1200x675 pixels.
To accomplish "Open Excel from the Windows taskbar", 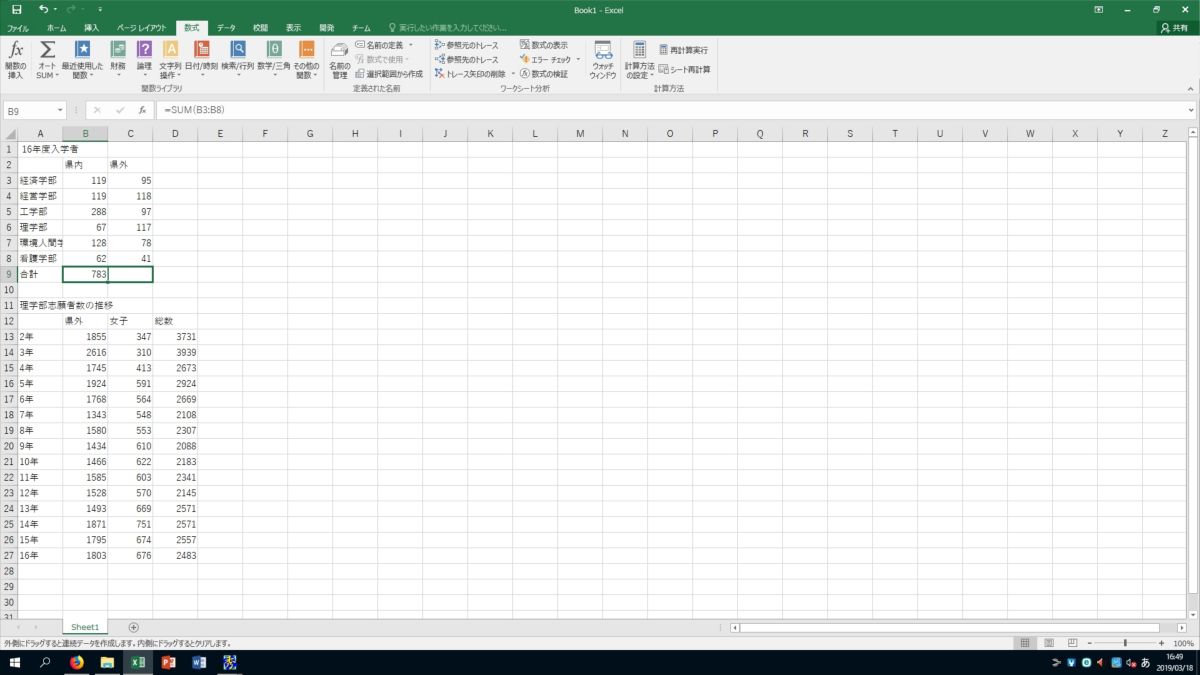I will pos(138,662).
